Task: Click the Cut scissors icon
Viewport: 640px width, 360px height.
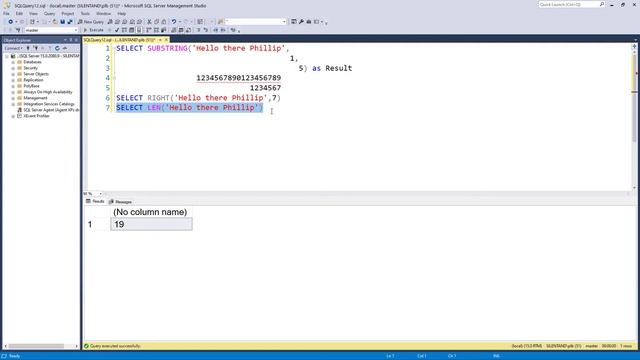Action: tap(149, 22)
